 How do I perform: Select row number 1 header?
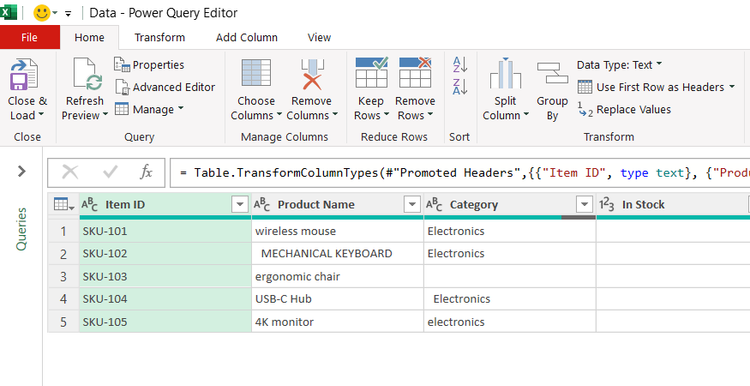tap(63, 231)
